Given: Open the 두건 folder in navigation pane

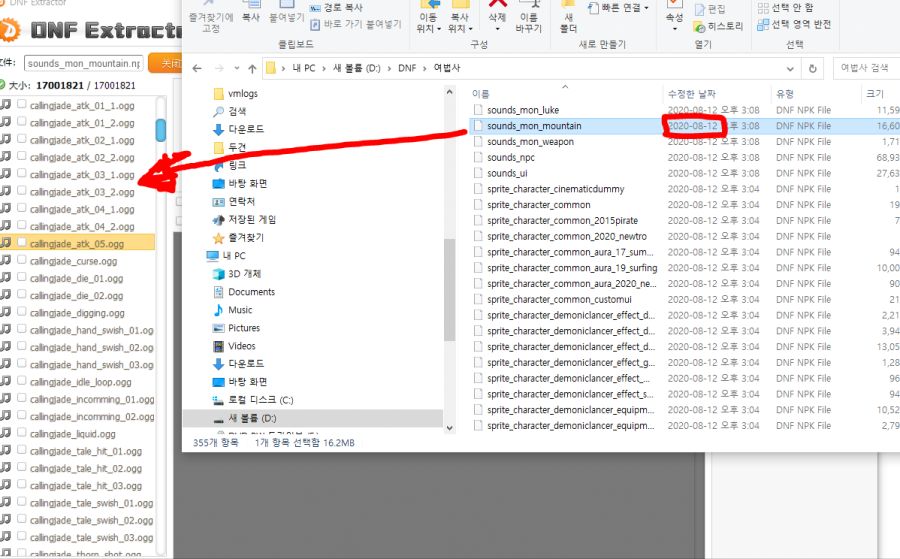Looking at the screenshot, I should [237, 147].
